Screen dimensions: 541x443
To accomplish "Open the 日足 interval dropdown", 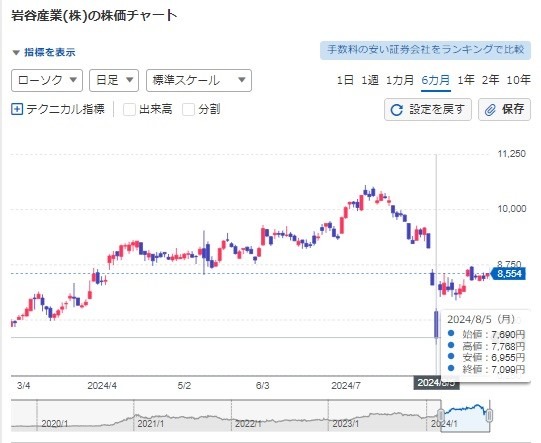I will 114,80.
